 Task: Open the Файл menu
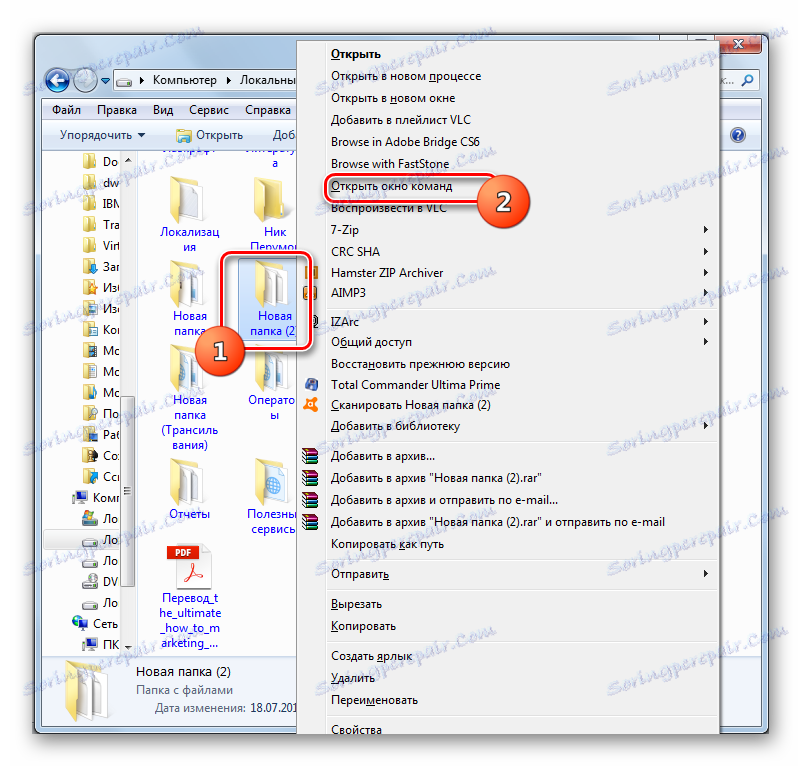click(66, 110)
